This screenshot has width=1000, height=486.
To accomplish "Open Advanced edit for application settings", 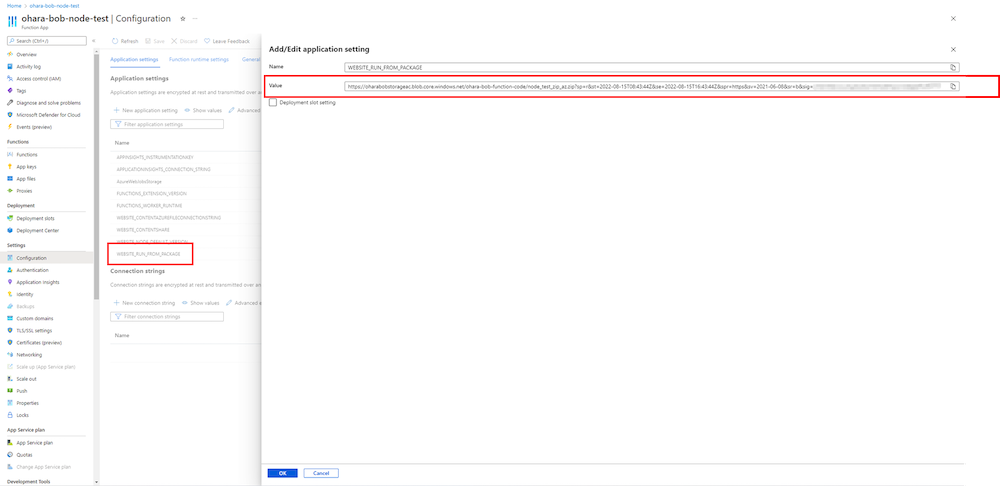I will click(x=244, y=110).
